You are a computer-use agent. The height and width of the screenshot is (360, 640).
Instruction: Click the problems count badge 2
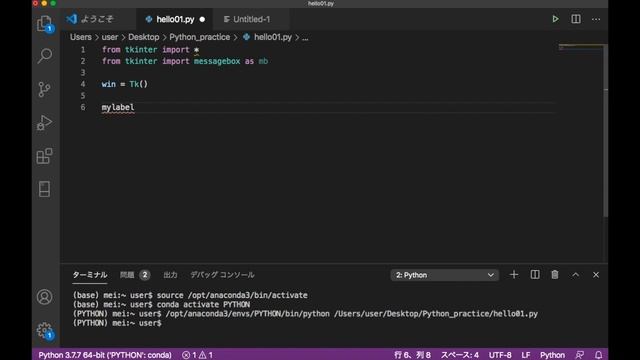click(144, 275)
